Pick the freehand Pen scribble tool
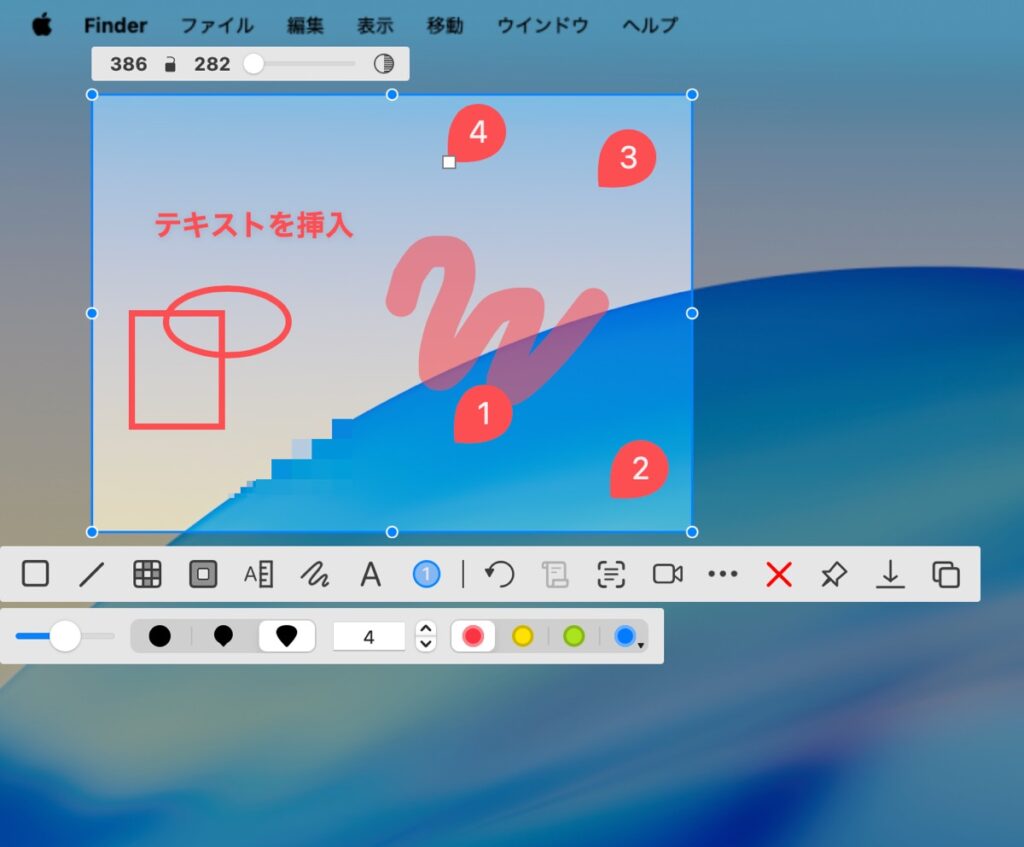This screenshot has width=1024, height=847. coord(315,574)
